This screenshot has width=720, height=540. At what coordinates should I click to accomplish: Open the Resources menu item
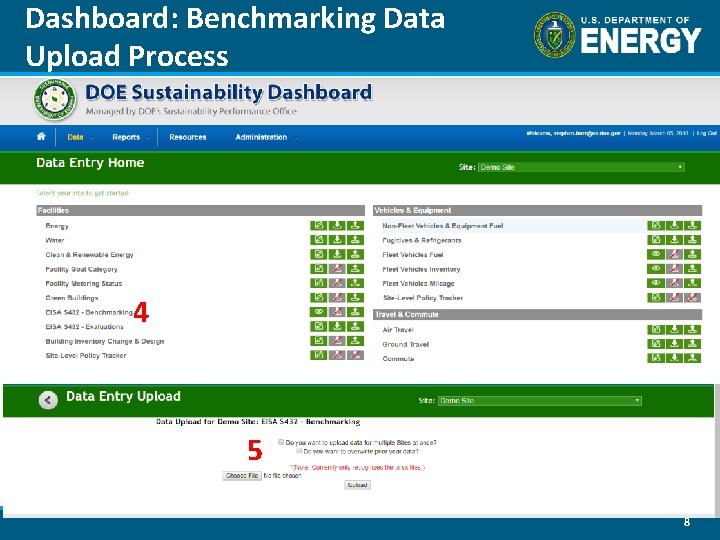click(x=187, y=137)
